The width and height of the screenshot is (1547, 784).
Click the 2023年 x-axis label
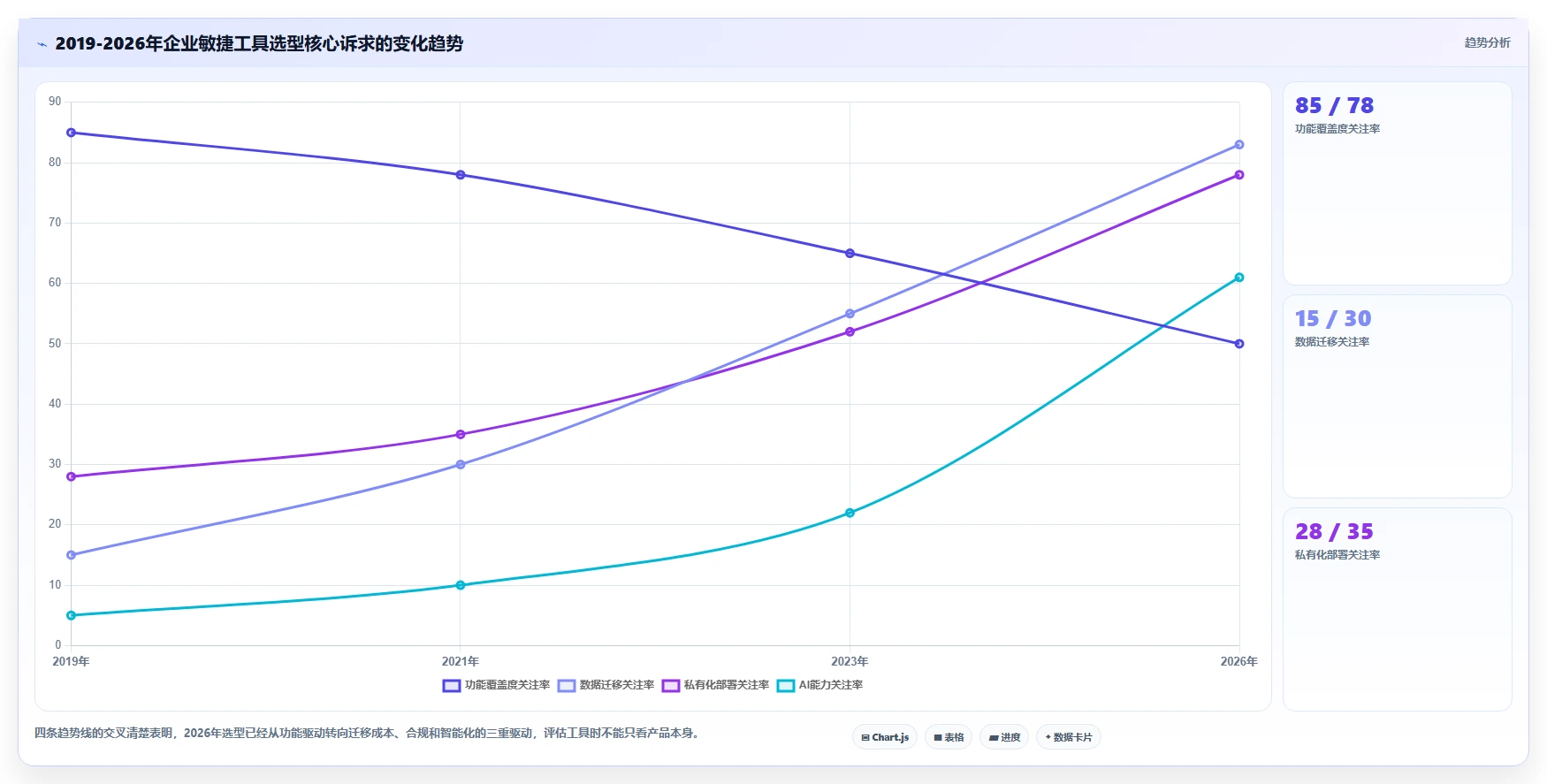point(850,661)
